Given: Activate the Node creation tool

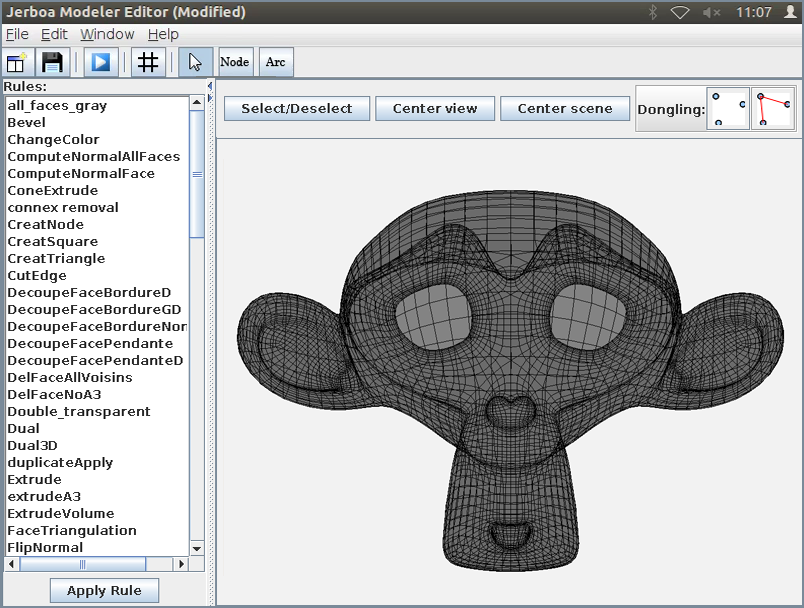Looking at the screenshot, I should [234, 62].
